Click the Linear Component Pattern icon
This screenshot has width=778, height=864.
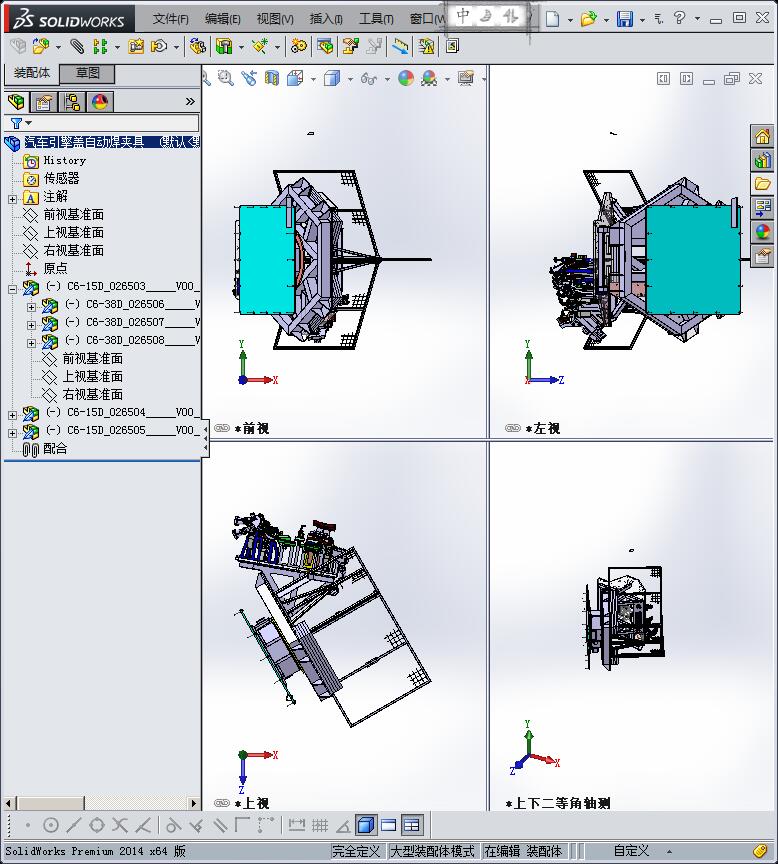[100, 46]
